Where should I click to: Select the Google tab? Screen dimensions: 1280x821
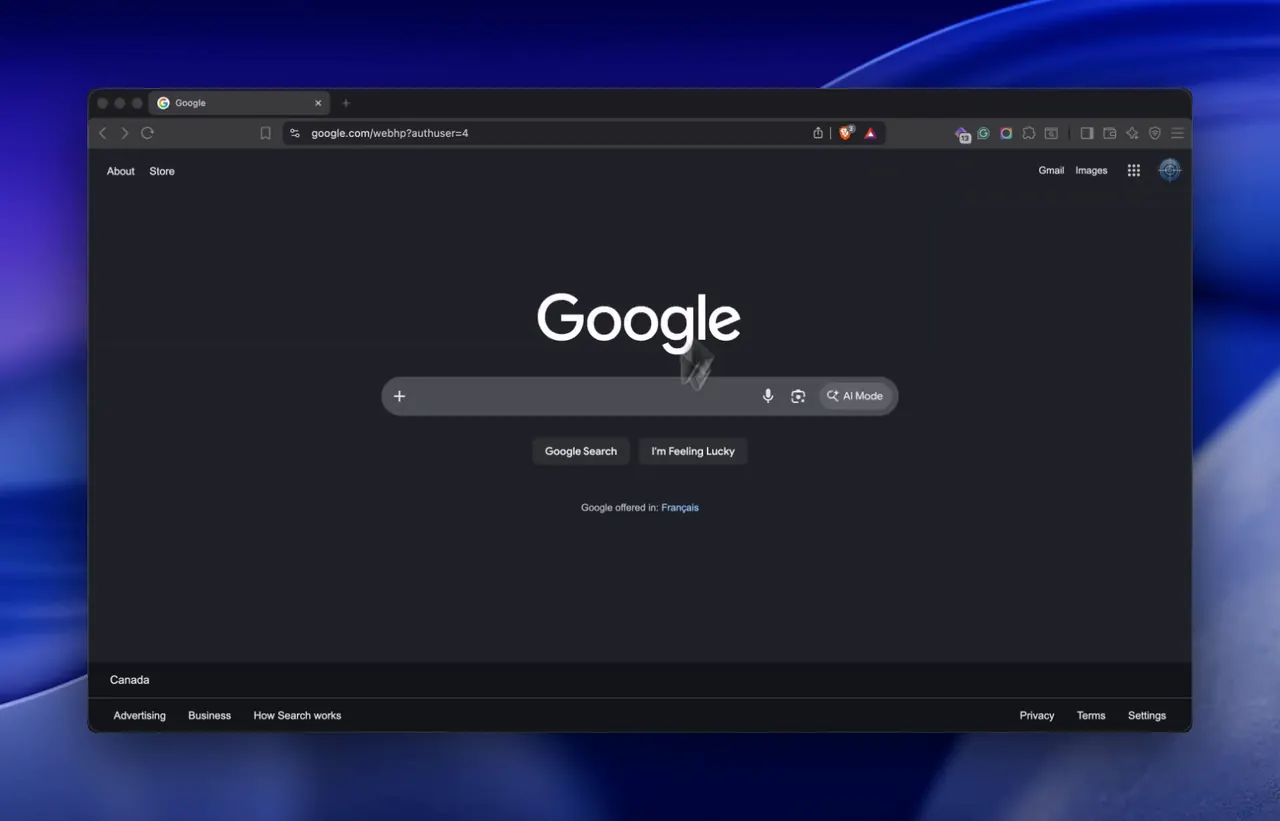point(239,103)
